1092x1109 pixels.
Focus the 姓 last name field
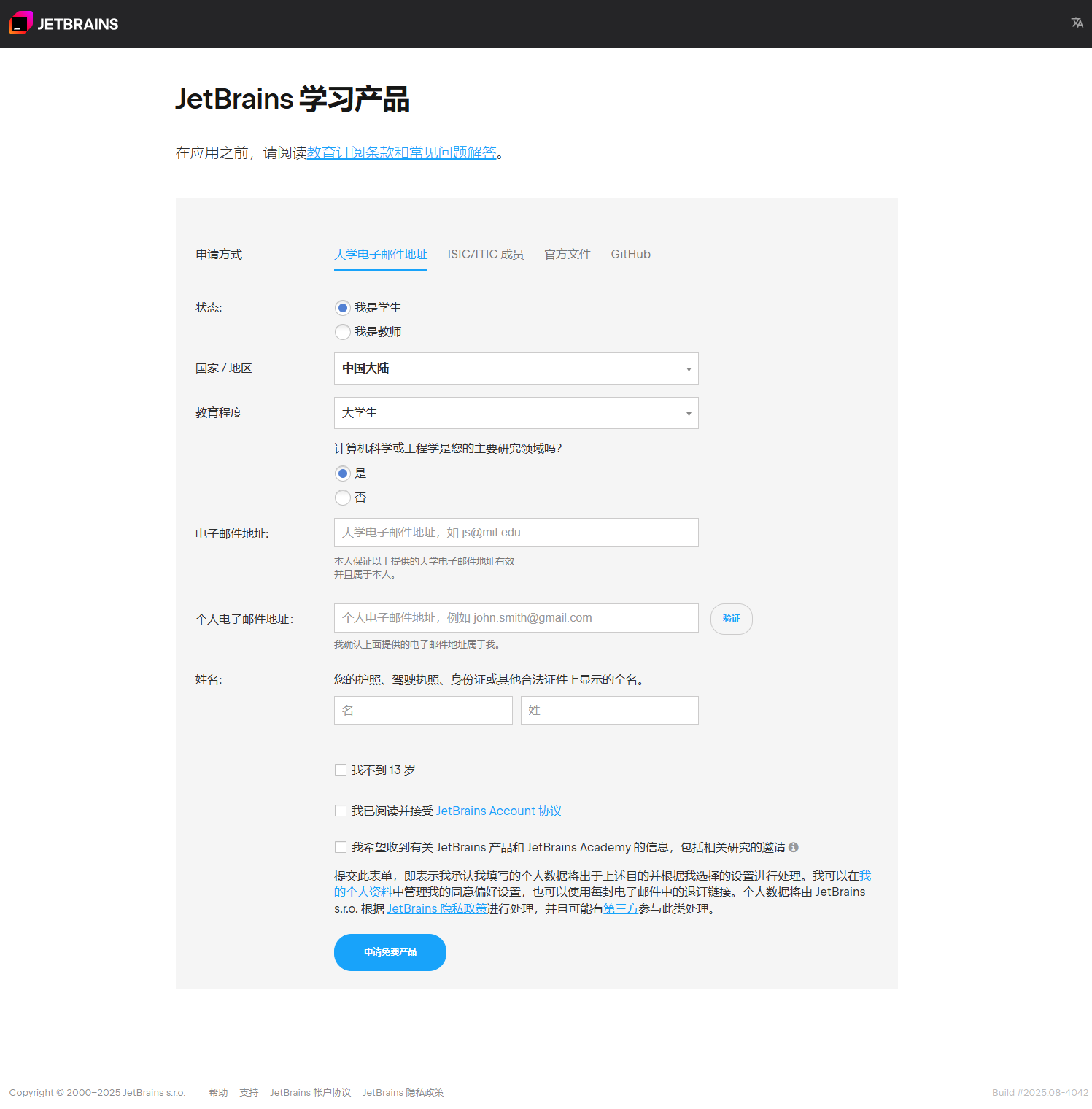click(x=610, y=711)
